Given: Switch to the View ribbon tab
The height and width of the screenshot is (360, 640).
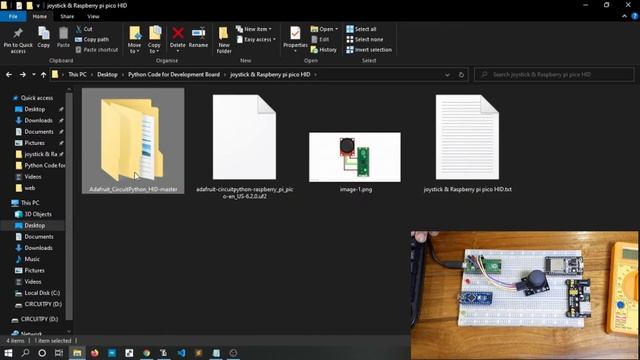Looking at the screenshot, I should (93, 16).
